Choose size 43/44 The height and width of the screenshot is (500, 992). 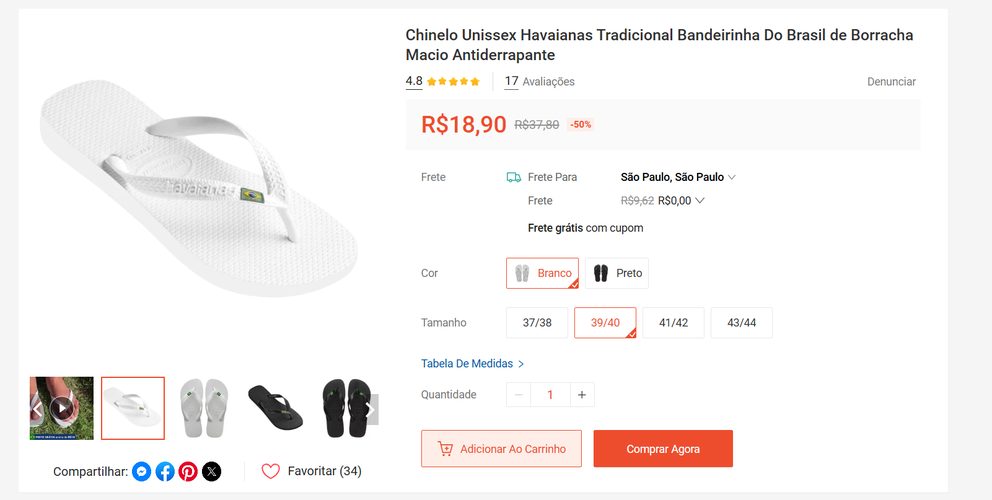coord(741,323)
